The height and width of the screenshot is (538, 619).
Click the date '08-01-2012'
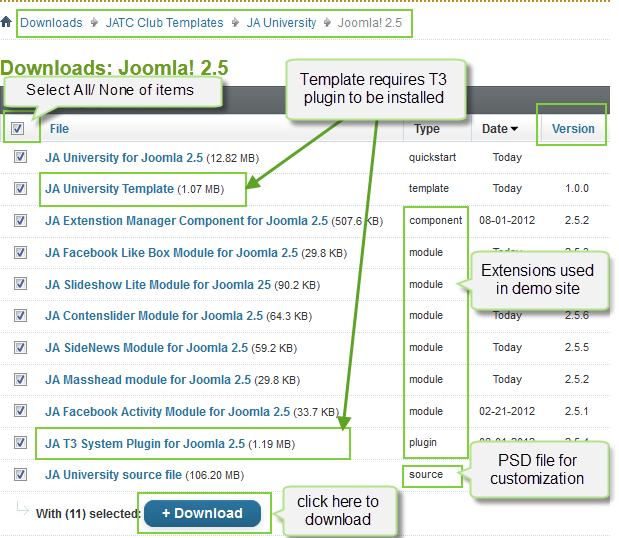(507, 220)
